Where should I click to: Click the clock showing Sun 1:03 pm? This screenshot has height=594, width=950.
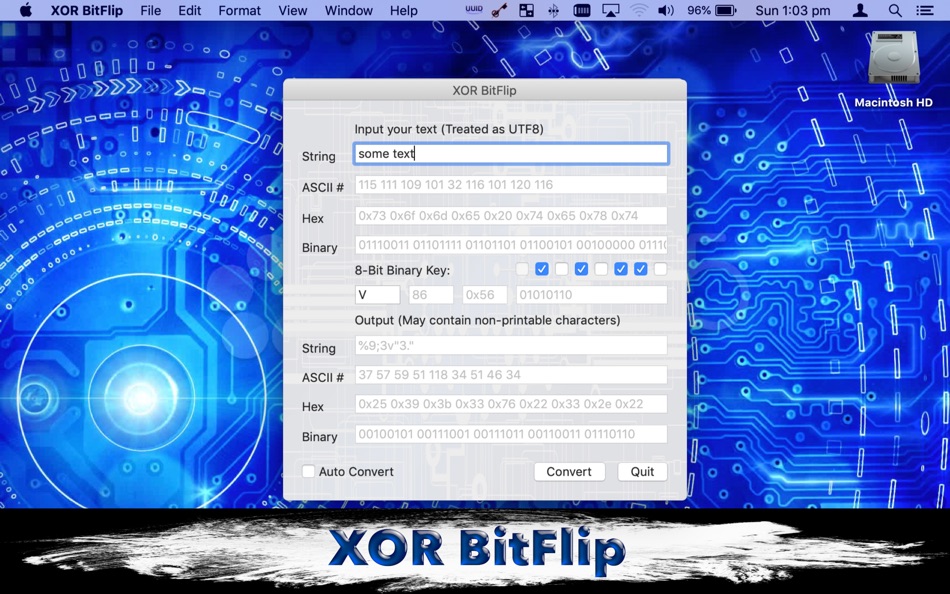(792, 10)
